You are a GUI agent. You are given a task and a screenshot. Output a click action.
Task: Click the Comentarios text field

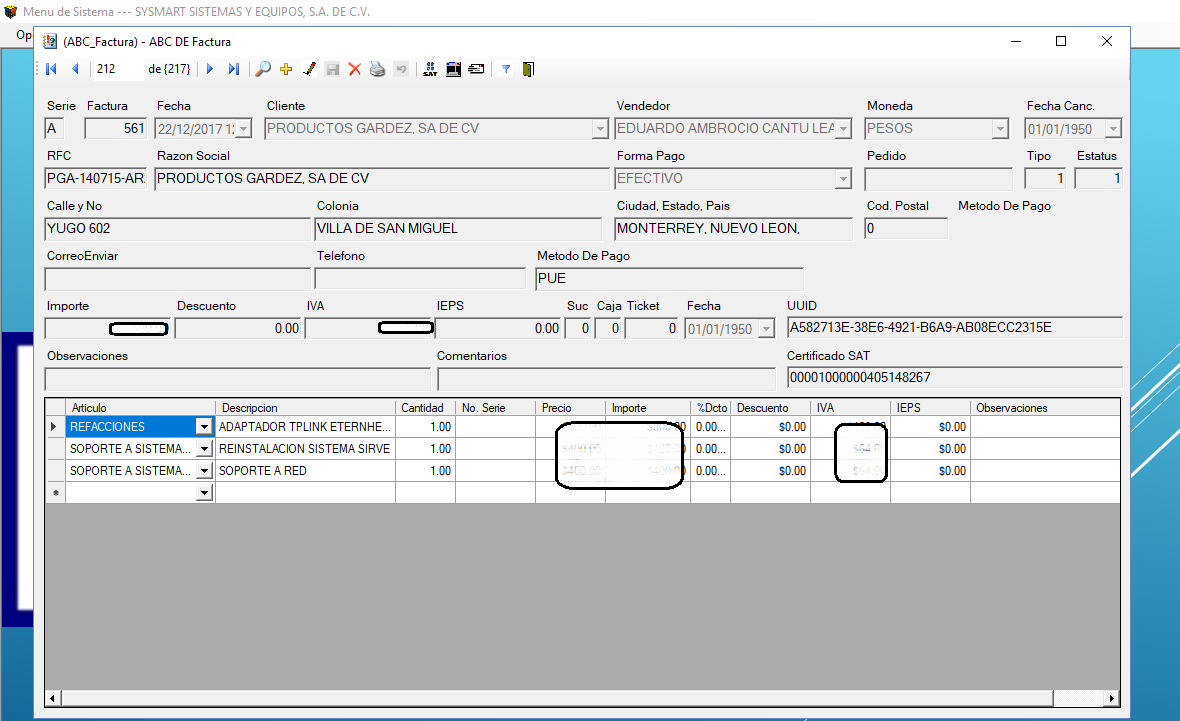click(x=607, y=379)
